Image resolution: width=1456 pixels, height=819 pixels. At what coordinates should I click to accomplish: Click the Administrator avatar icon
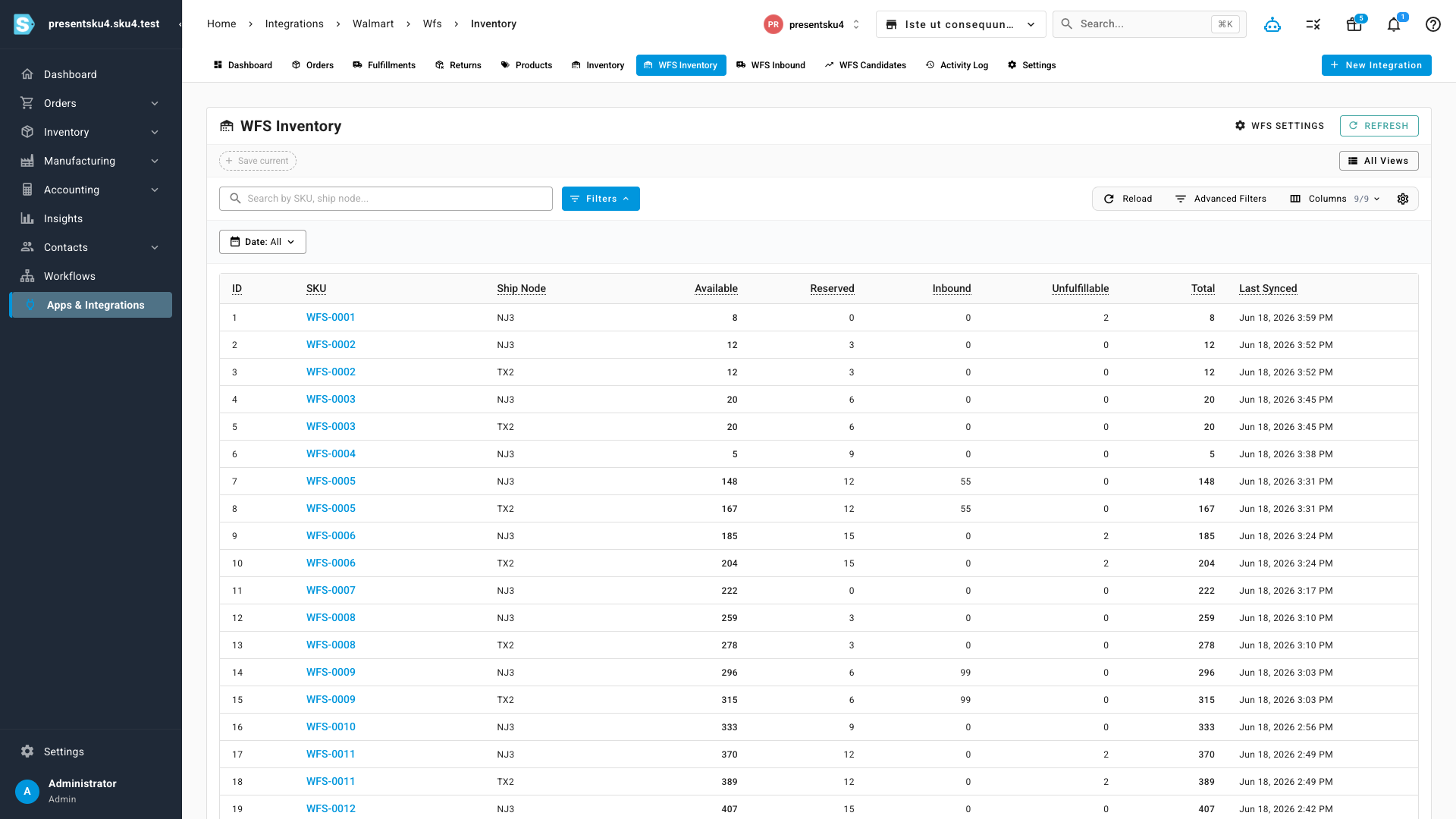(x=27, y=791)
